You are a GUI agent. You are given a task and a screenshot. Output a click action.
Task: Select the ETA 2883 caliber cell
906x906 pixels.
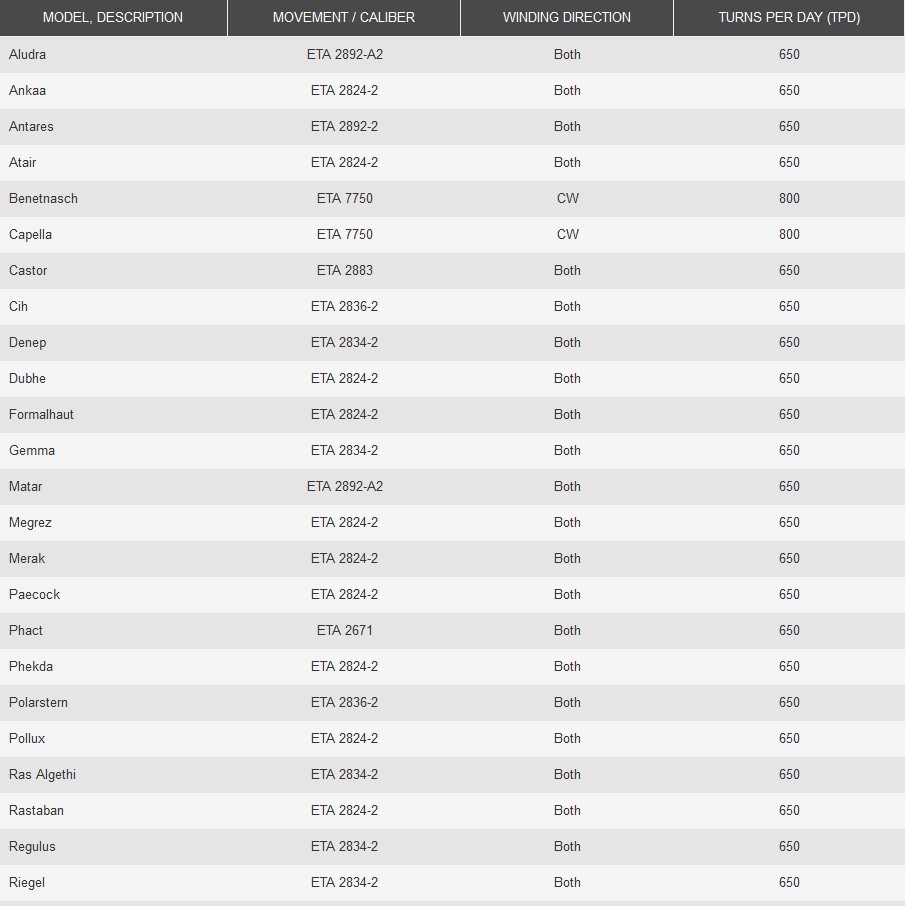point(344,270)
